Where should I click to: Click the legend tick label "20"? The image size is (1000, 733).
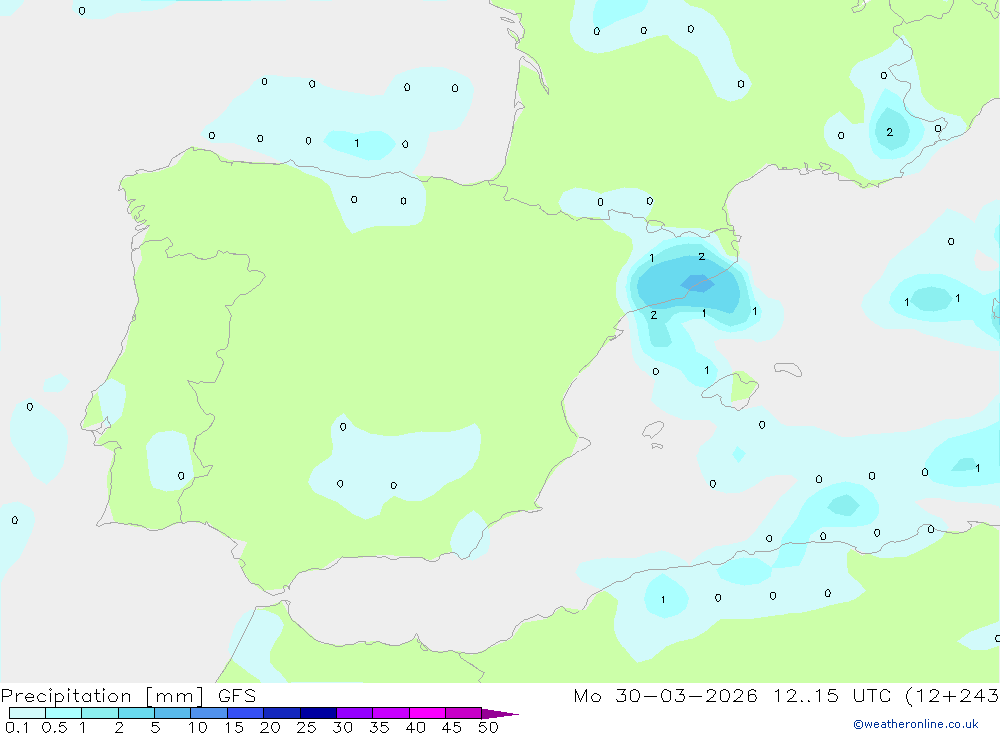click(x=270, y=727)
